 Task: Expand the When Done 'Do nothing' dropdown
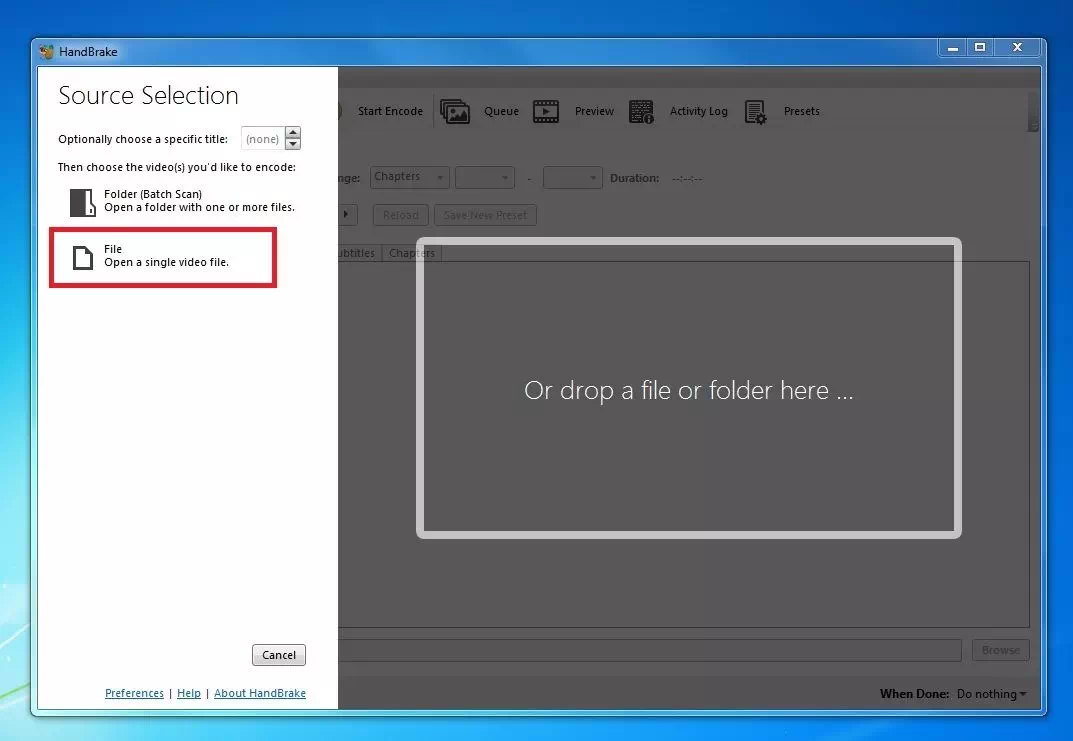pyautogui.click(x=992, y=694)
